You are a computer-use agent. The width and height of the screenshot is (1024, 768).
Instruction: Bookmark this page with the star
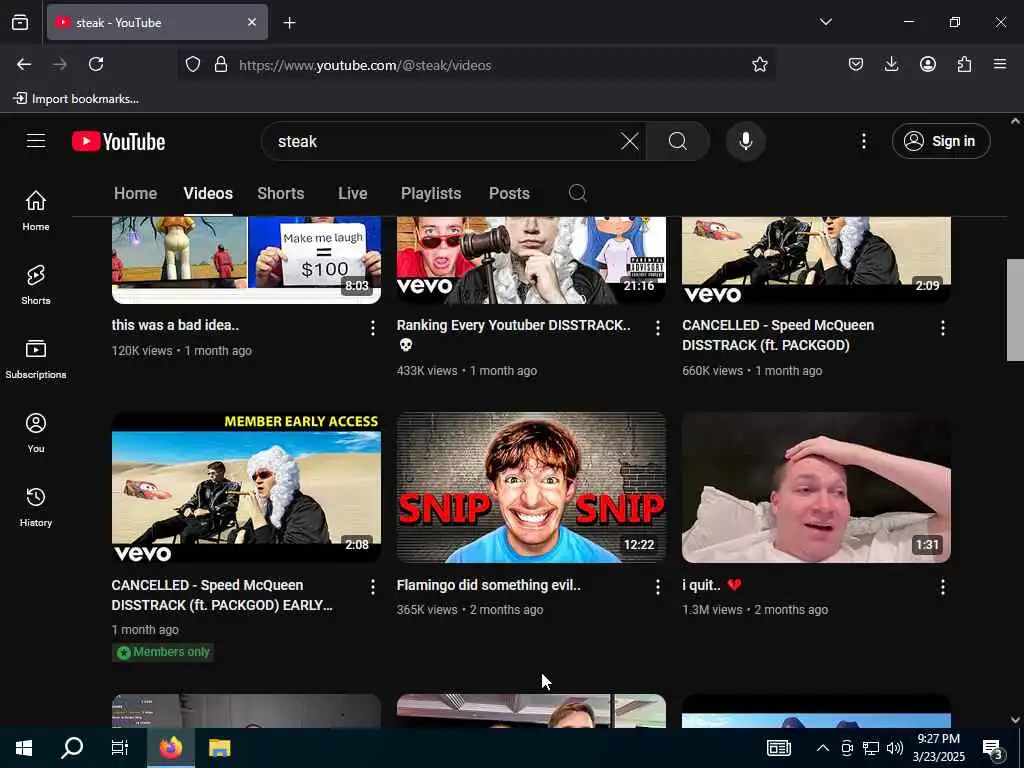(760, 64)
